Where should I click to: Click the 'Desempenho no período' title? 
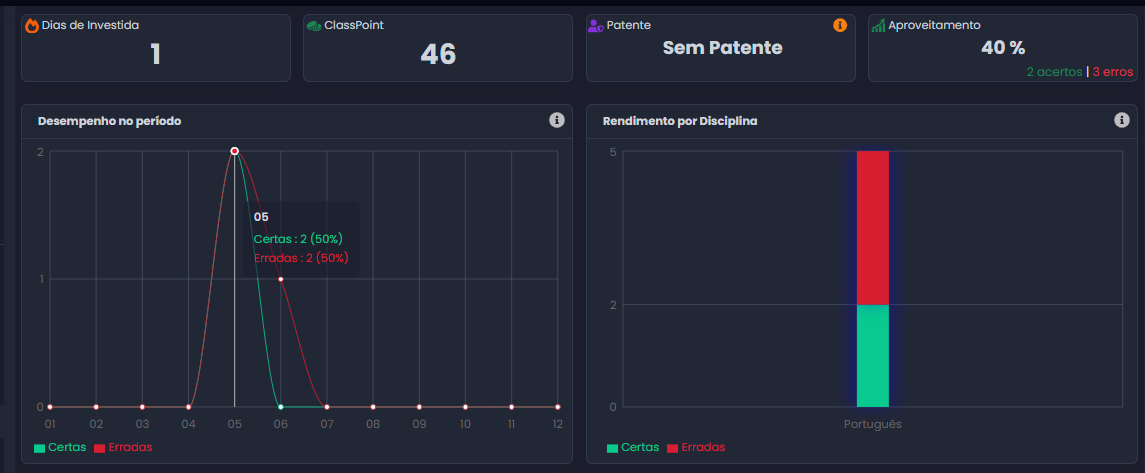(x=110, y=121)
